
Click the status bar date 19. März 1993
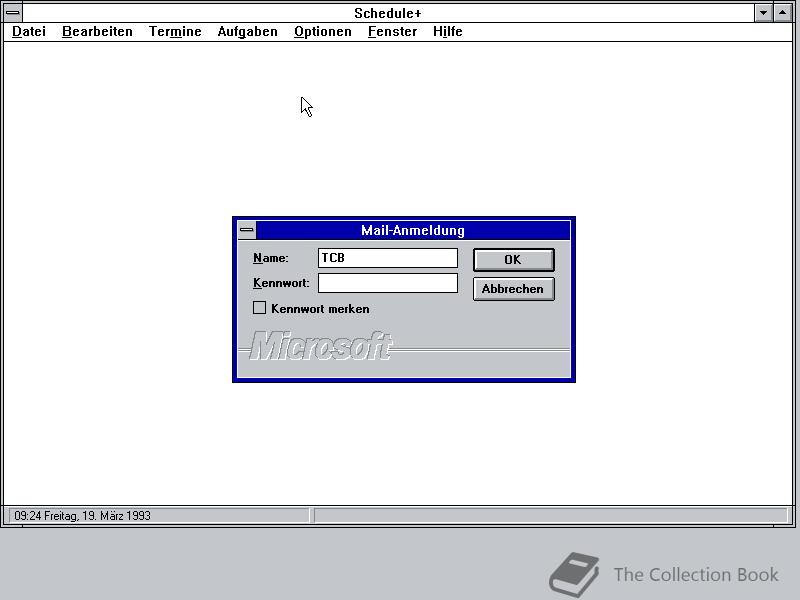(x=116, y=516)
